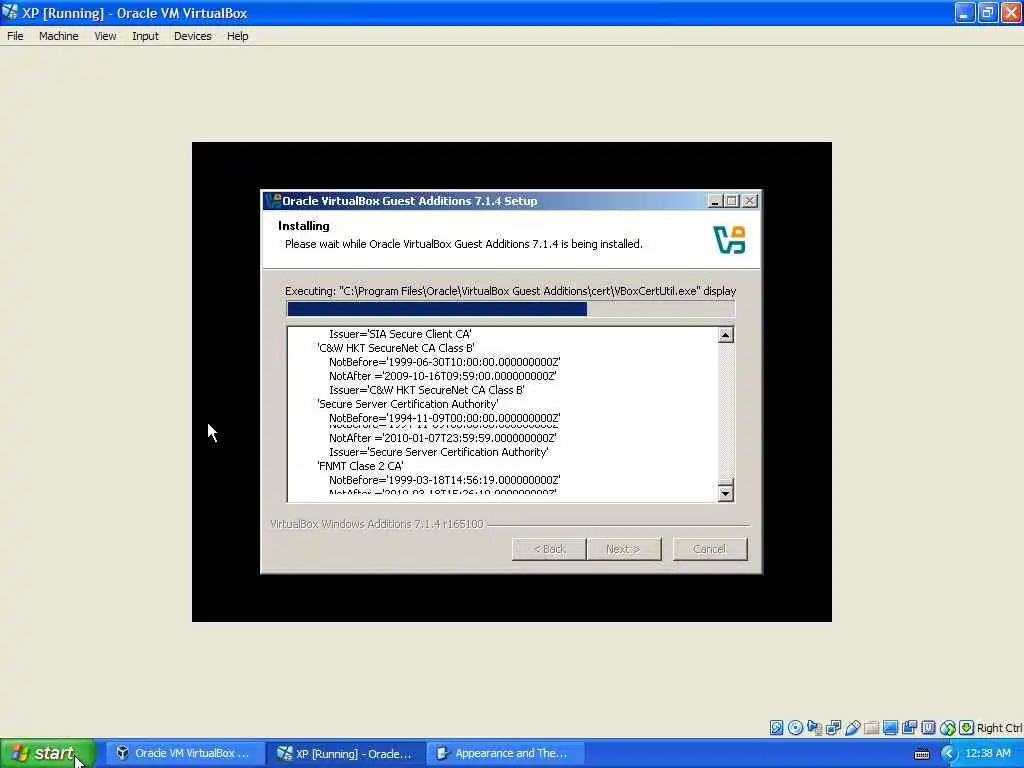Click the mouse integration status icon

coord(948,728)
